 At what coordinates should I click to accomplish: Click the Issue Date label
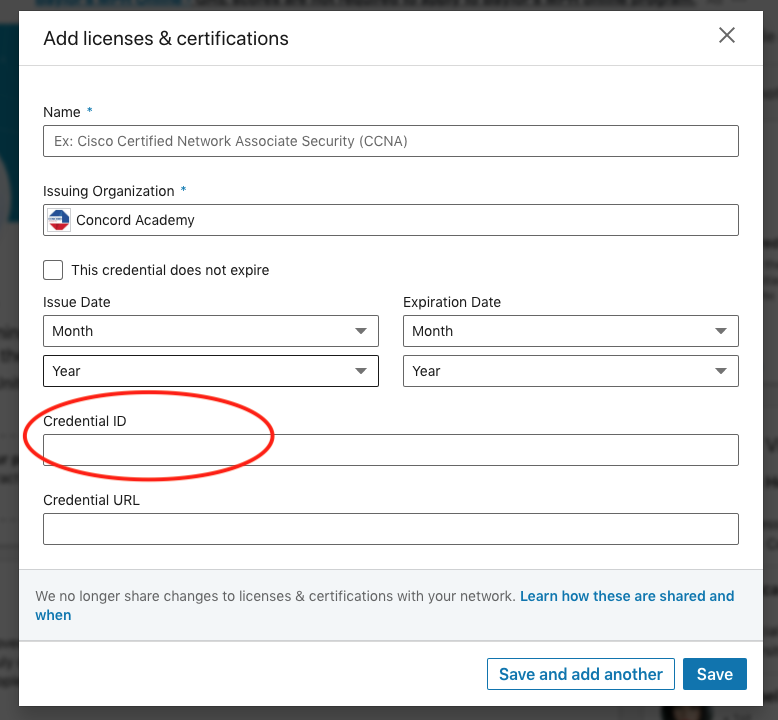coord(77,302)
